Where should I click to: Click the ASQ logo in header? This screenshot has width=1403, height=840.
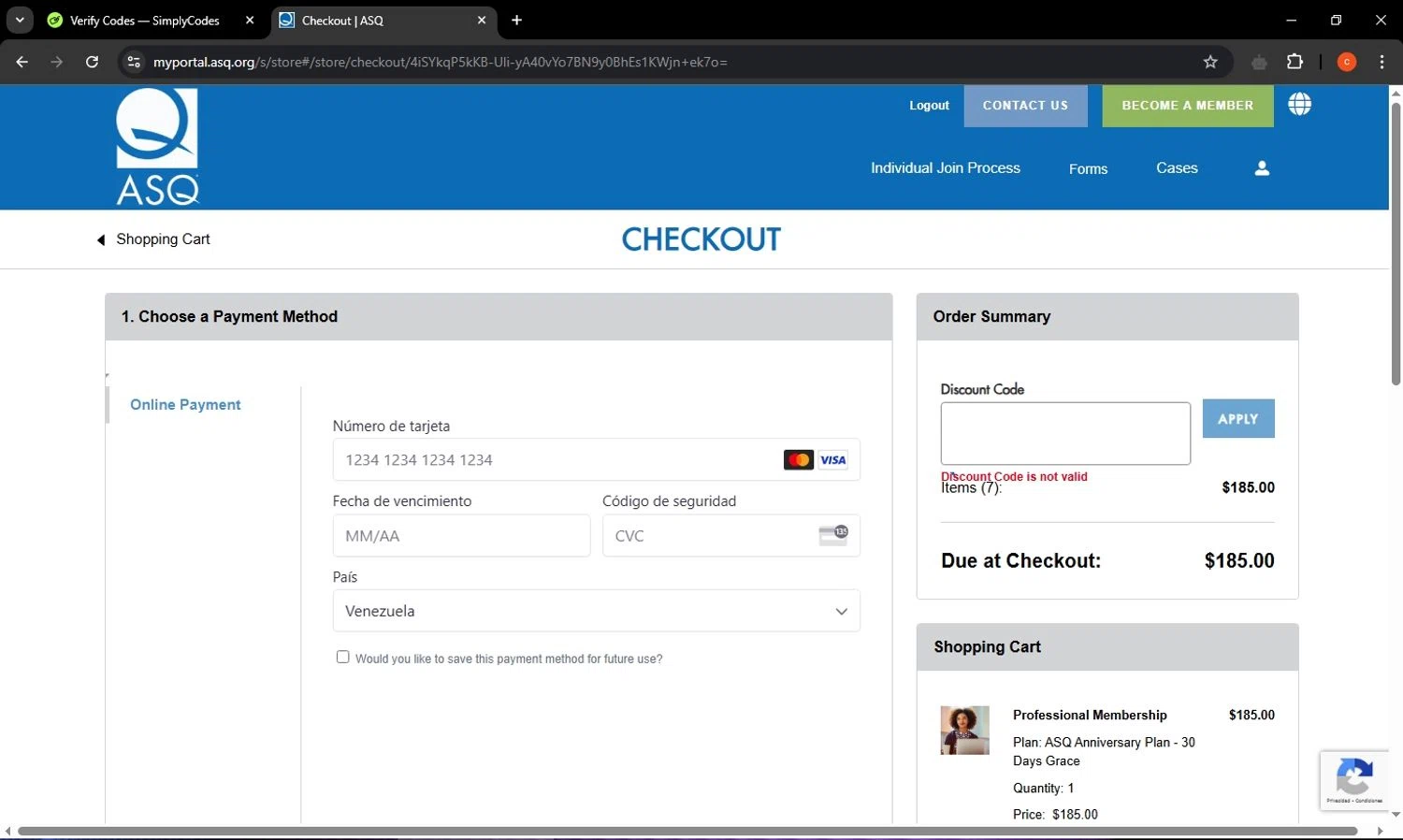(157, 146)
